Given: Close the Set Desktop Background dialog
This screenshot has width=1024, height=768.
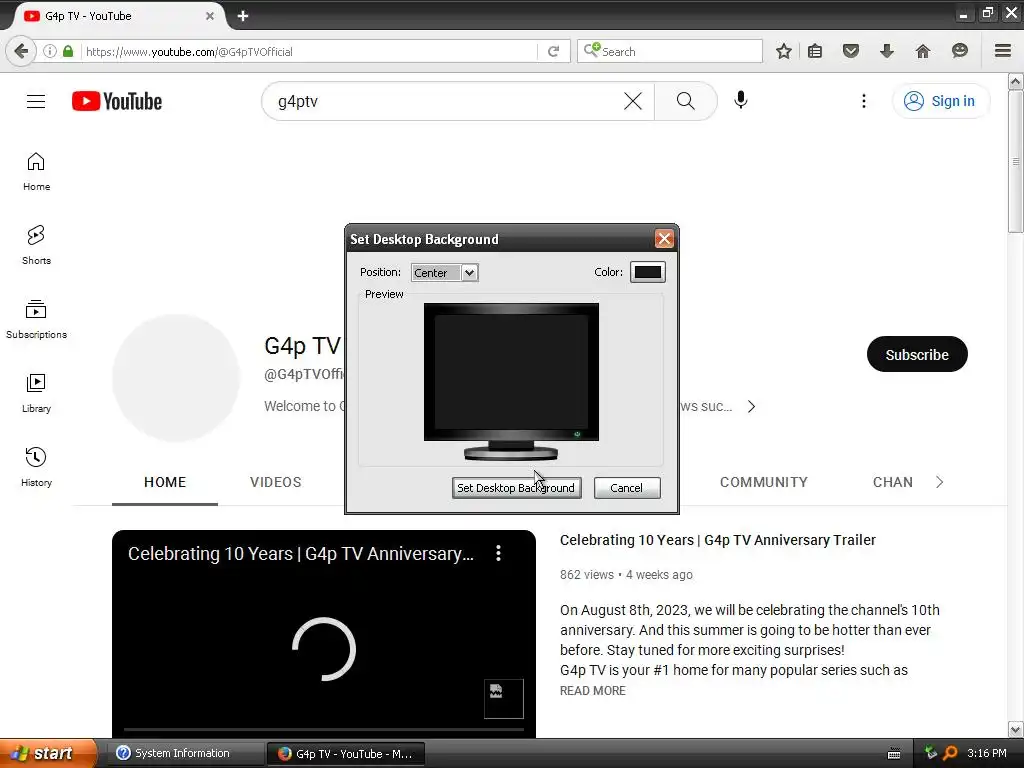Looking at the screenshot, I should (664, 239).
